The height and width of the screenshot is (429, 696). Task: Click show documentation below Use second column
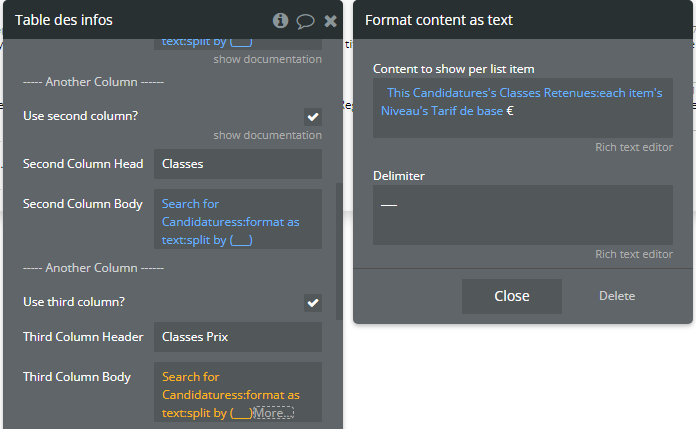267,135
